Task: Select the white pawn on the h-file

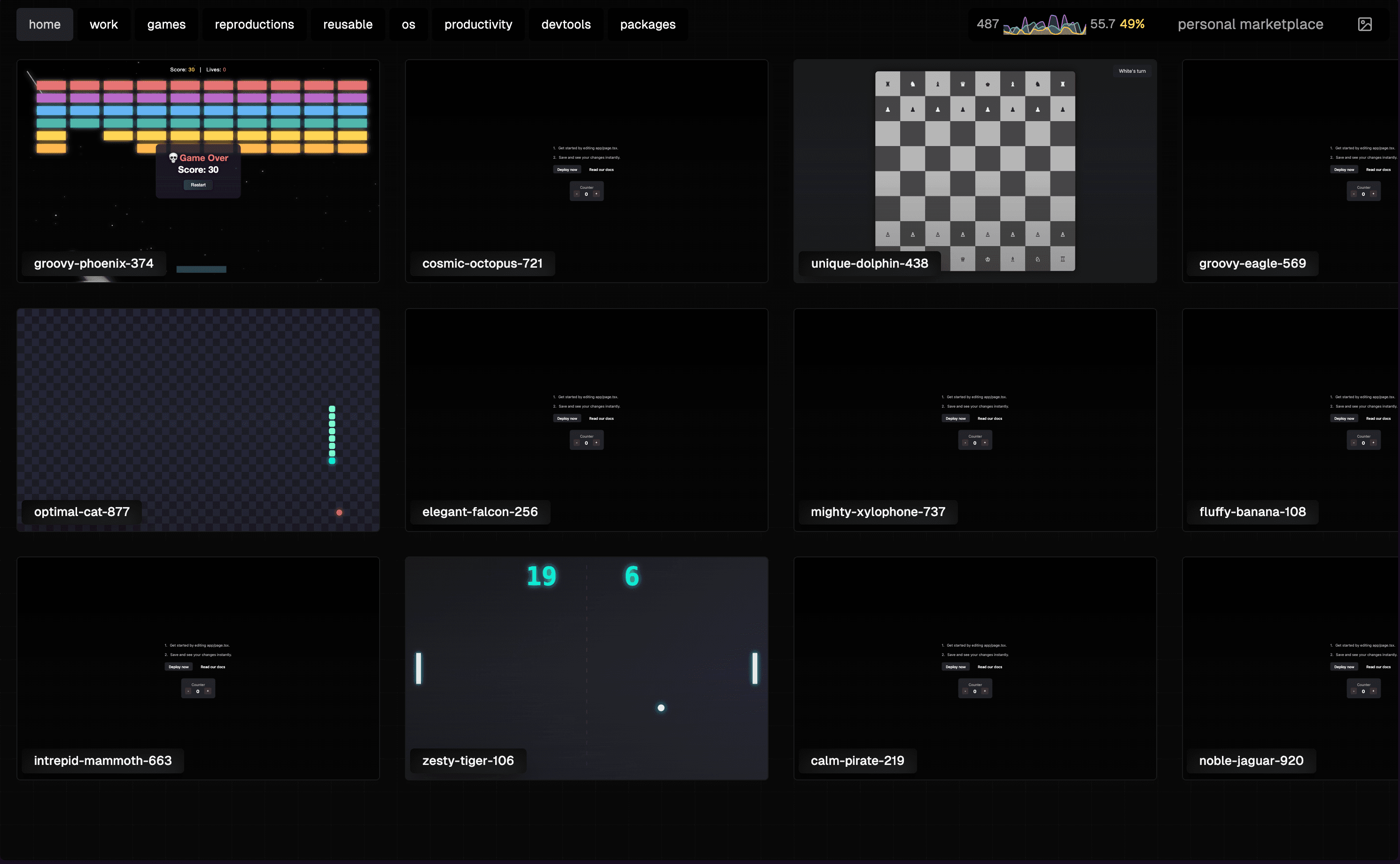Action: pyautogui.click(x=1063, y=234)
